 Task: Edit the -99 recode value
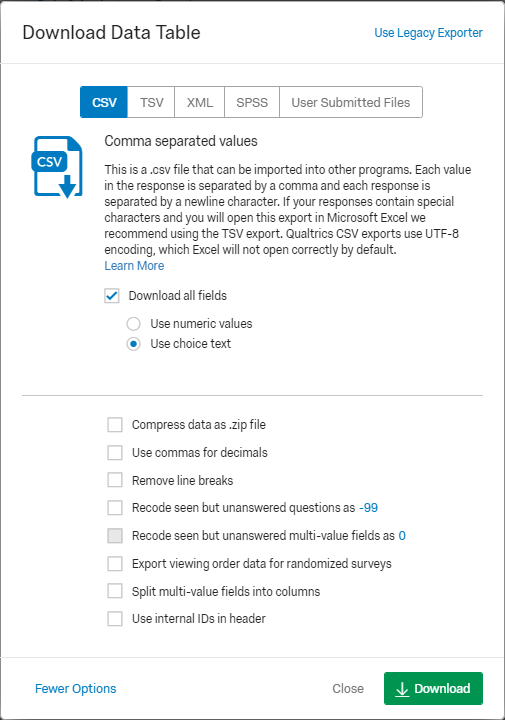click(x=368, y=508)
